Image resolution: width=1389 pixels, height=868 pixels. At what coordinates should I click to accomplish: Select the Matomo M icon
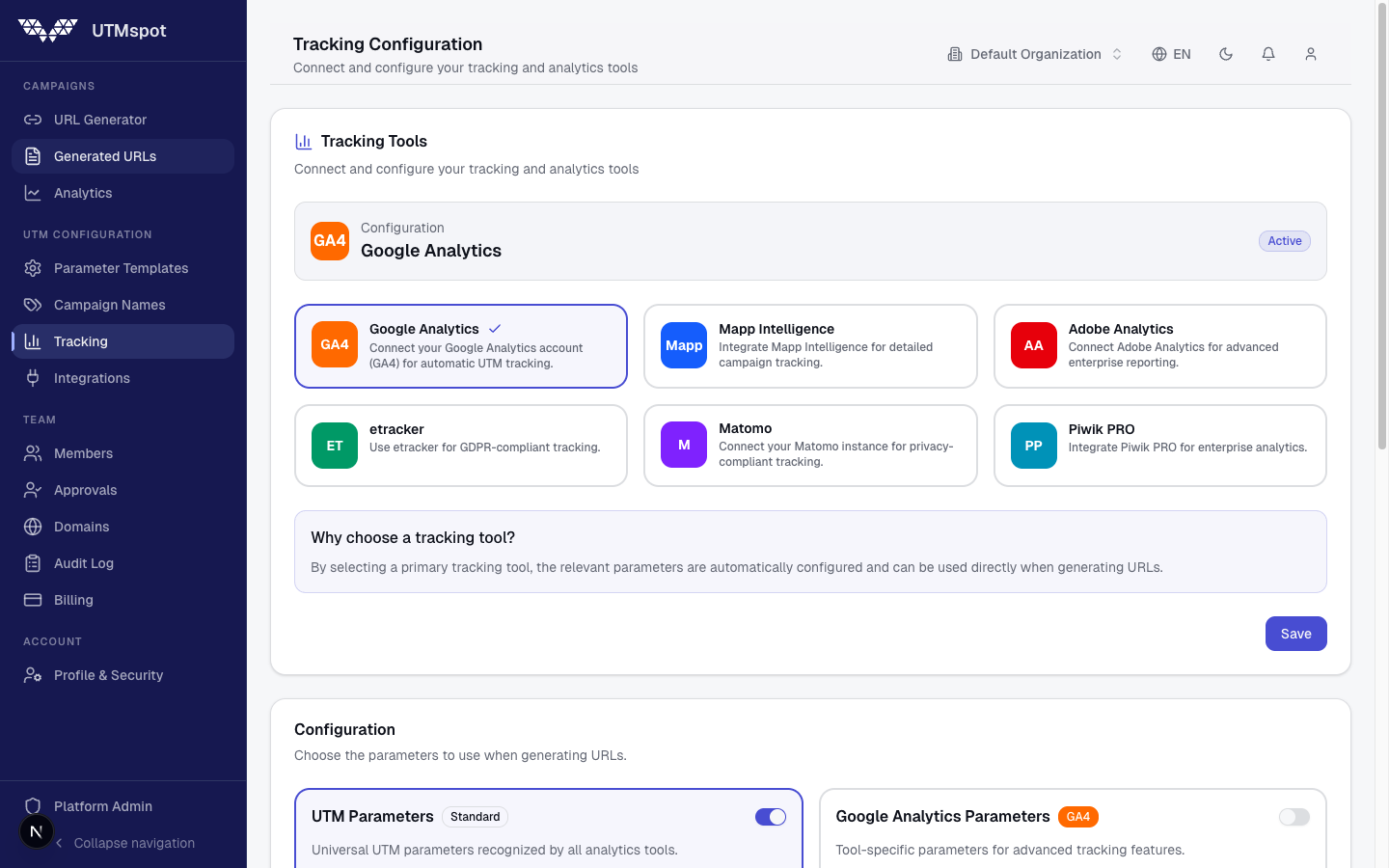[683, 446]
